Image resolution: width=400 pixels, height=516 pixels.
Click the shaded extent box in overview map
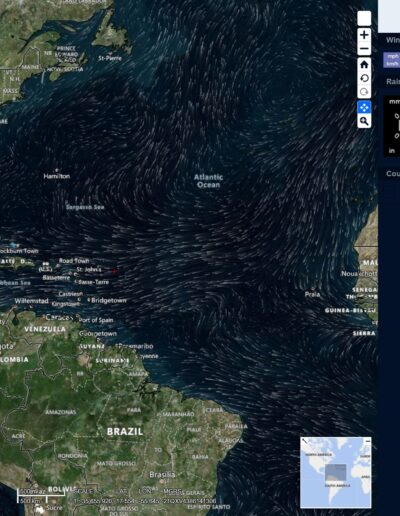[336, 472]
